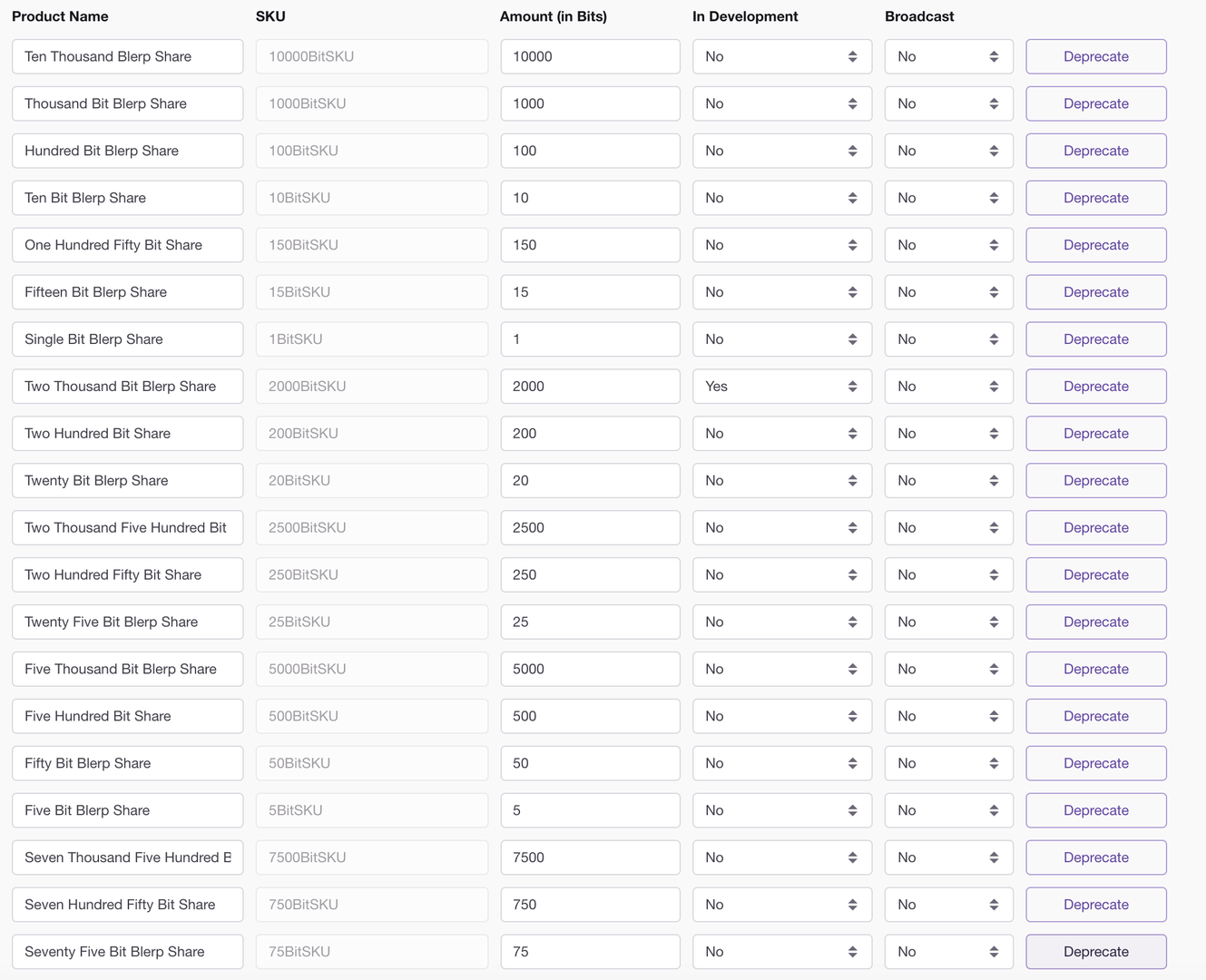Click the amount field containing 7500
1206x980 pixels.
coord(590,857)
